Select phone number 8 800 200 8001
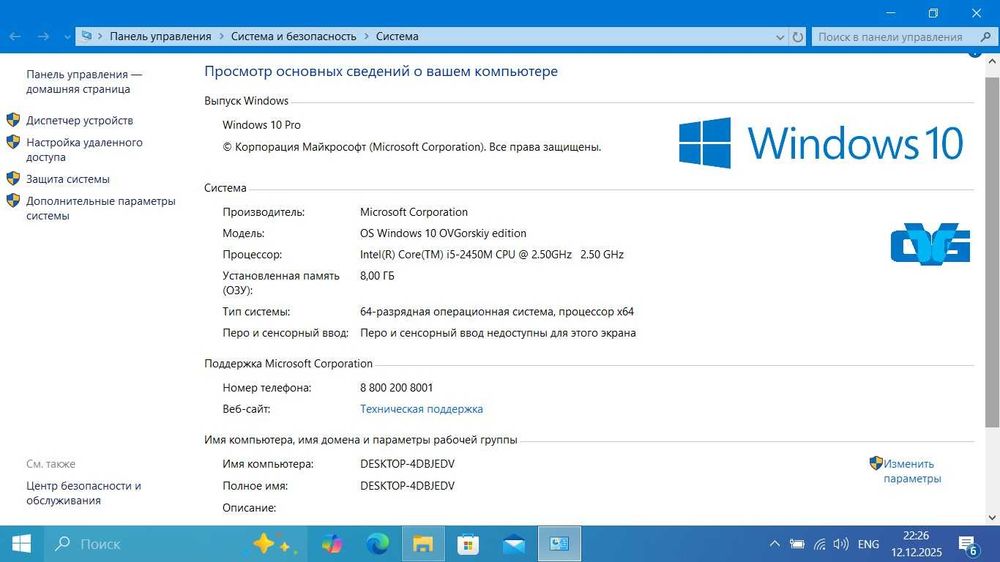 pyautogui.click(x=396, y=388)
